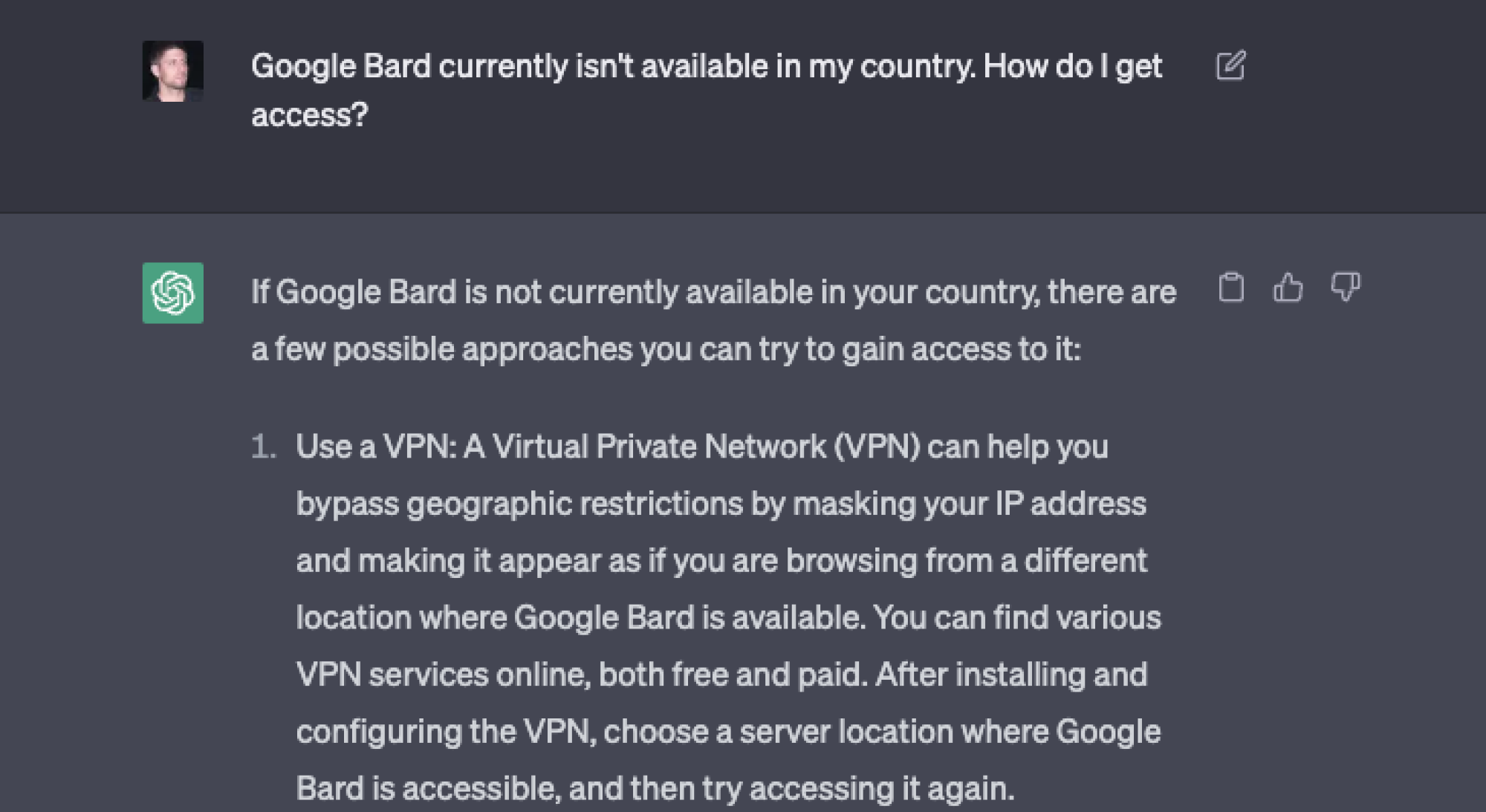This screenshot has width=1486, height=812.
Task: Click the user's question mentioning Google Bard
Action: click(706, 67)
